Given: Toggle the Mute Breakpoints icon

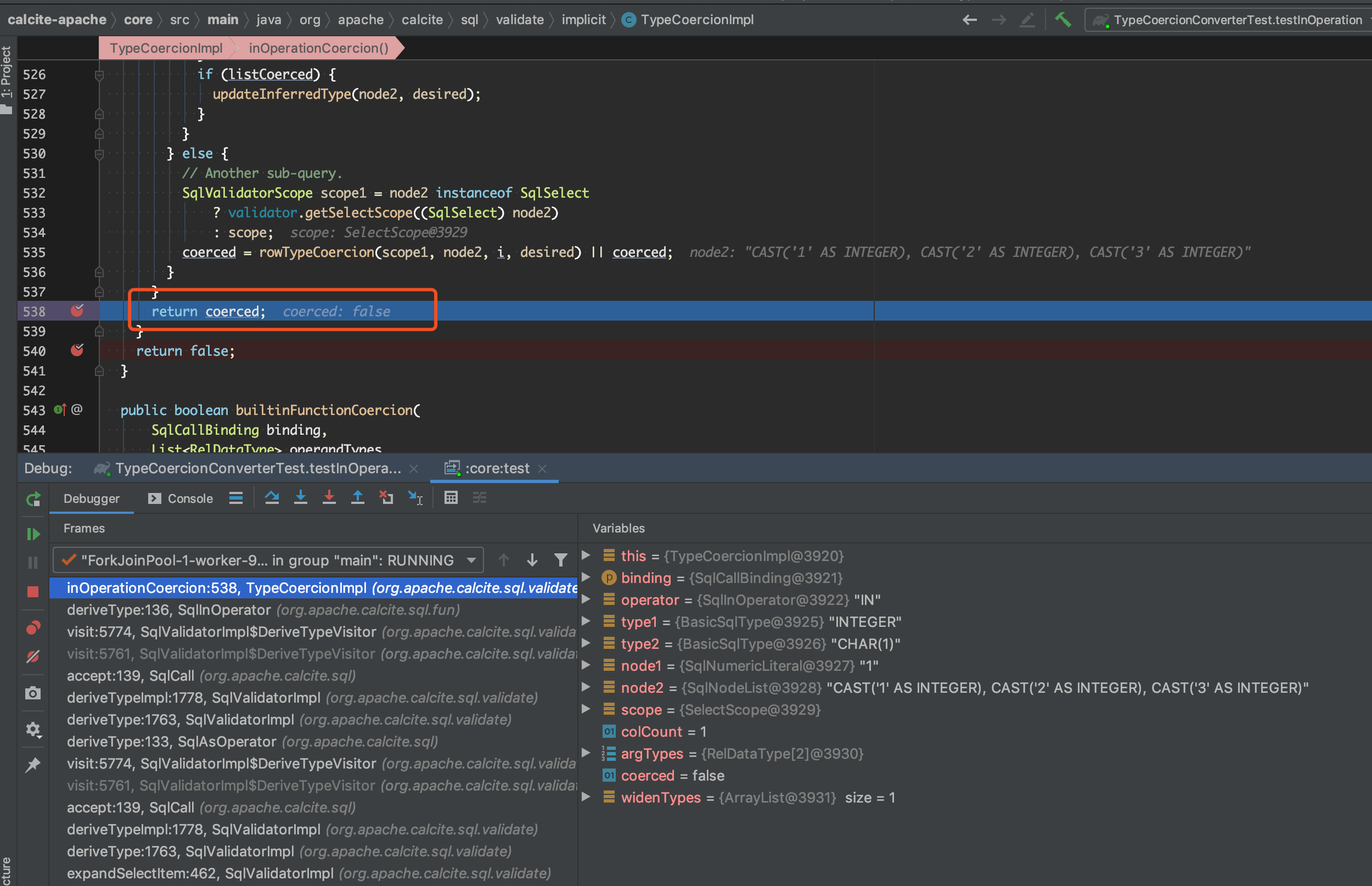Looking at the screenshot, I should point(33,657).
